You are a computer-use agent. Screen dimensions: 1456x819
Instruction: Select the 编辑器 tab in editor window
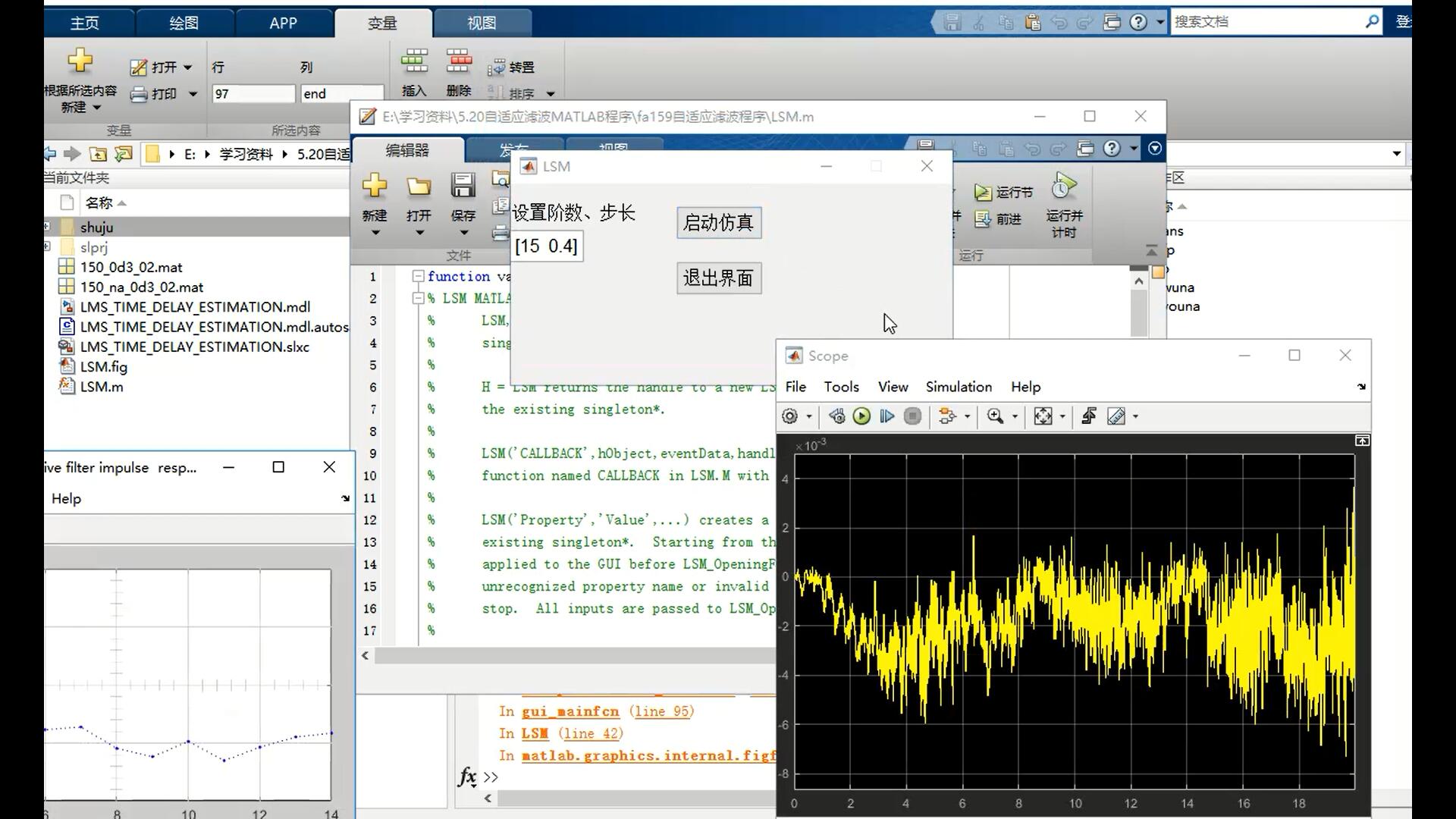(407, 150)
